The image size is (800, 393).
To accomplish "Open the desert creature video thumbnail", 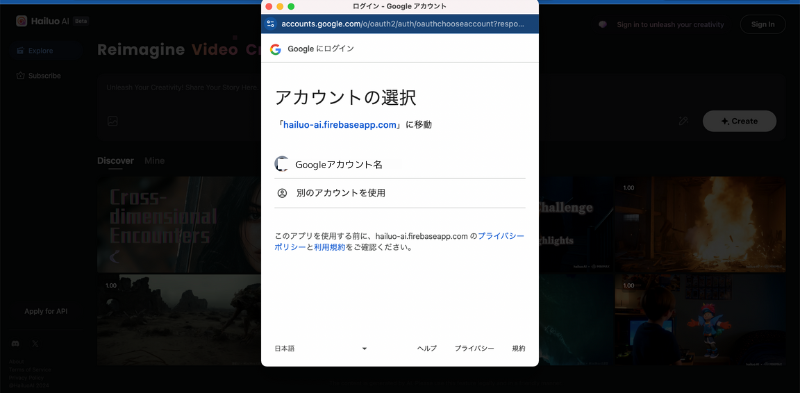I will point(179,321).
